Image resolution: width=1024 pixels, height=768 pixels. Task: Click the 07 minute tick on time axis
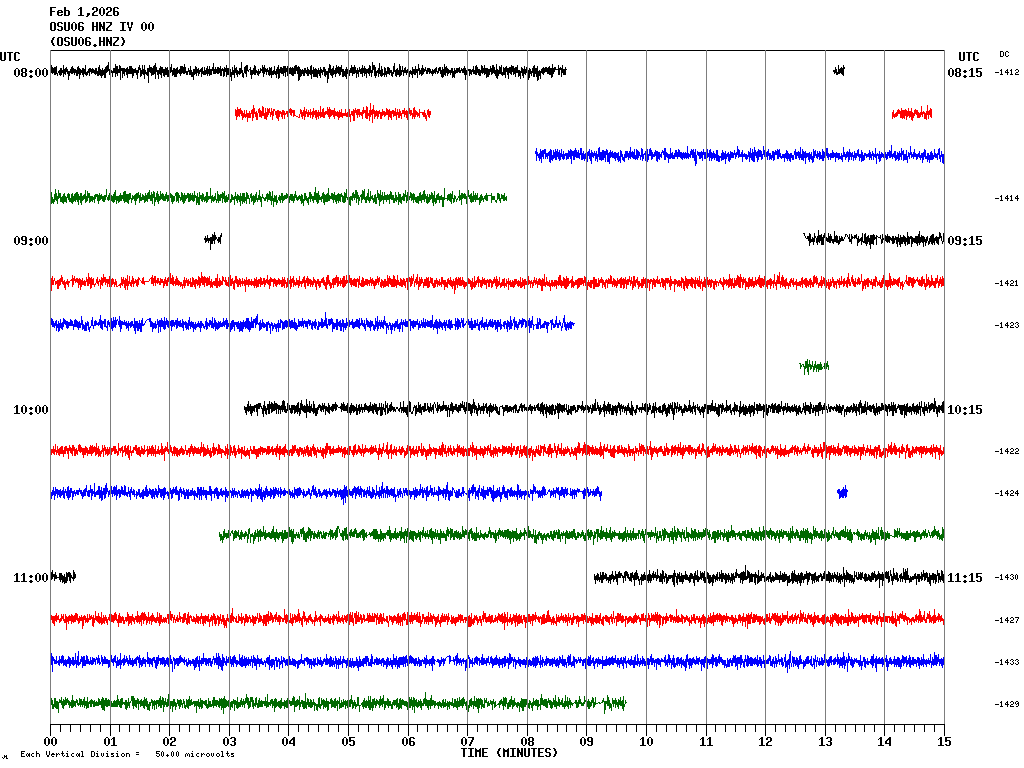467,742
